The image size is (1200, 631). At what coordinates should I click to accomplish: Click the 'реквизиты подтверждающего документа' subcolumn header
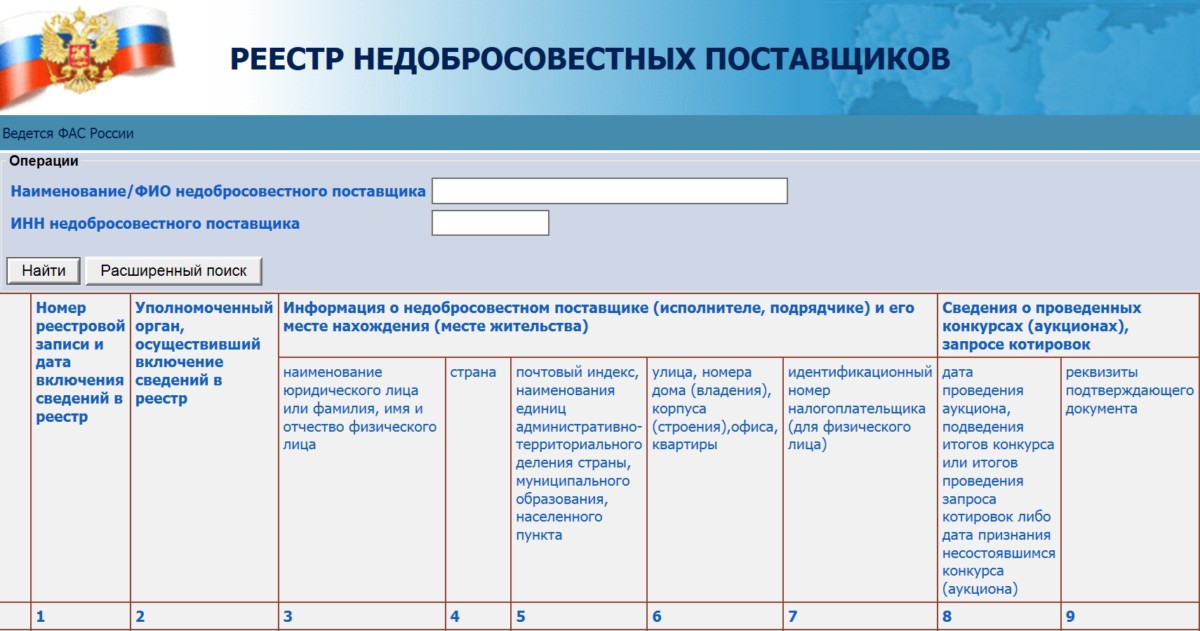[x=1129, y=390]
